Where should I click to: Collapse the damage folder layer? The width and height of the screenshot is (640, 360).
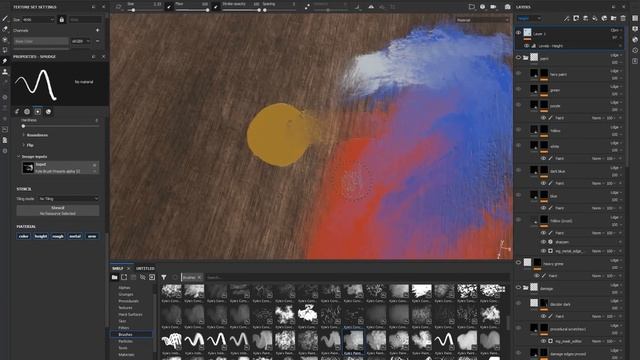point(526,288)
